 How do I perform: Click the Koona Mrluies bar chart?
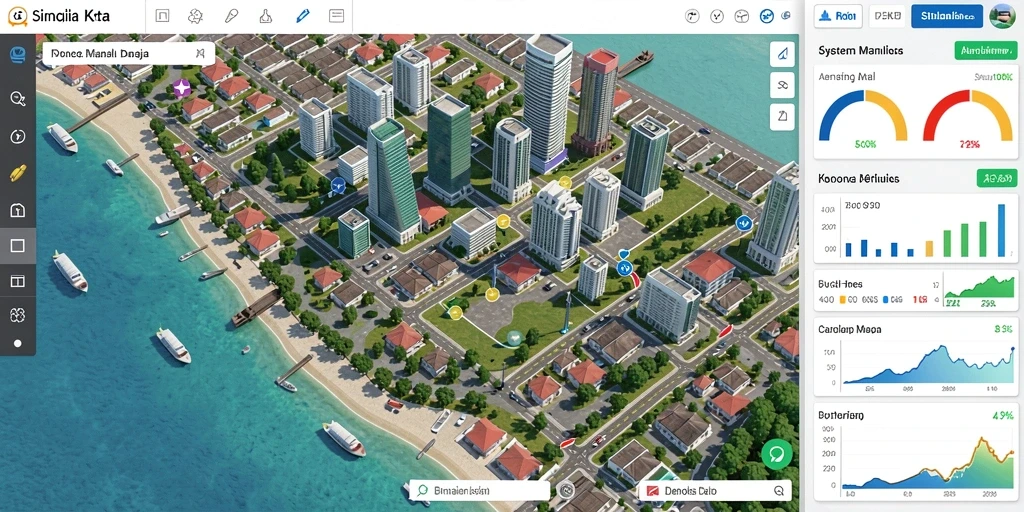point(916,230)
